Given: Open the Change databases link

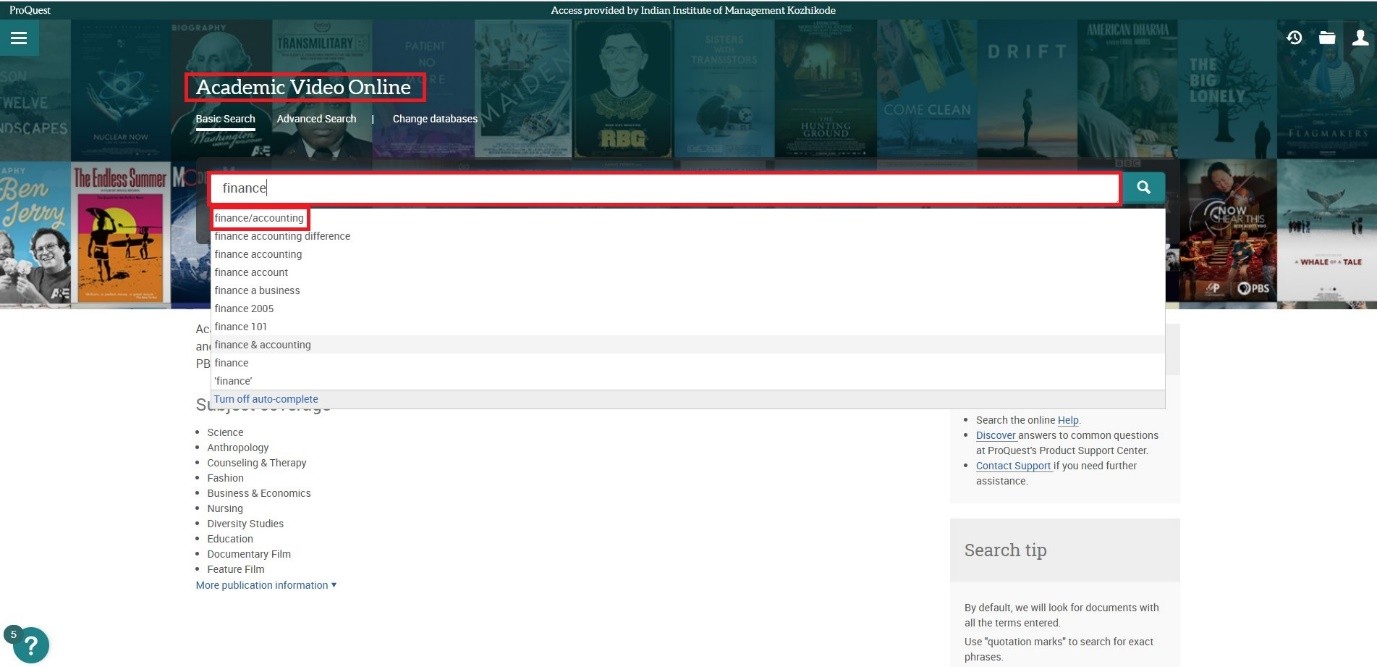Looking at the screenshot, I should click(435, 119).
